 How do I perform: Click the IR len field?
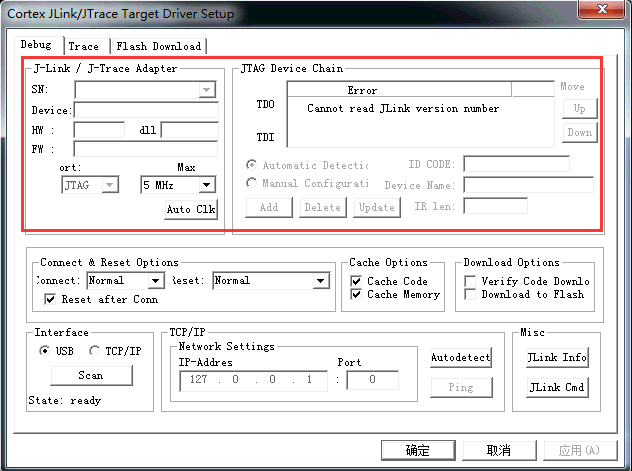495,206
